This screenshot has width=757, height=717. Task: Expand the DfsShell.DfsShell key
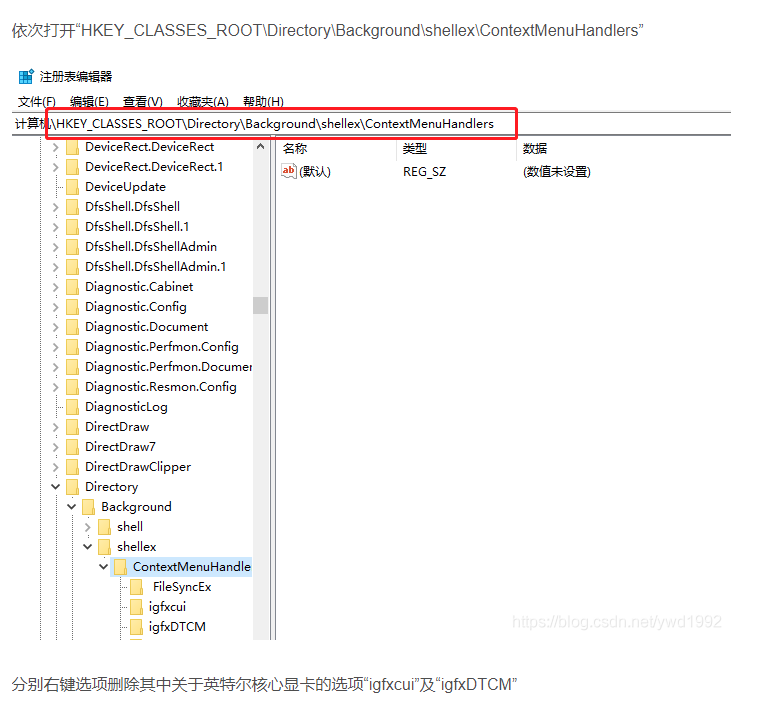click(55, 207)
